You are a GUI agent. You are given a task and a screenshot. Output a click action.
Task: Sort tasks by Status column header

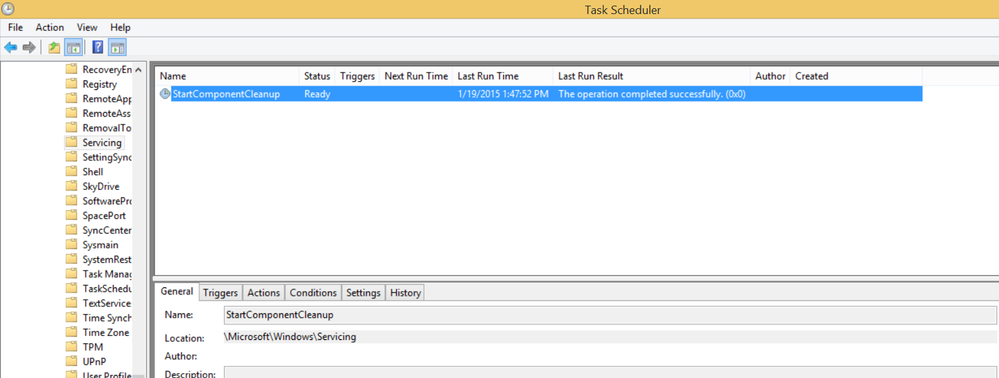coord(317,76)
